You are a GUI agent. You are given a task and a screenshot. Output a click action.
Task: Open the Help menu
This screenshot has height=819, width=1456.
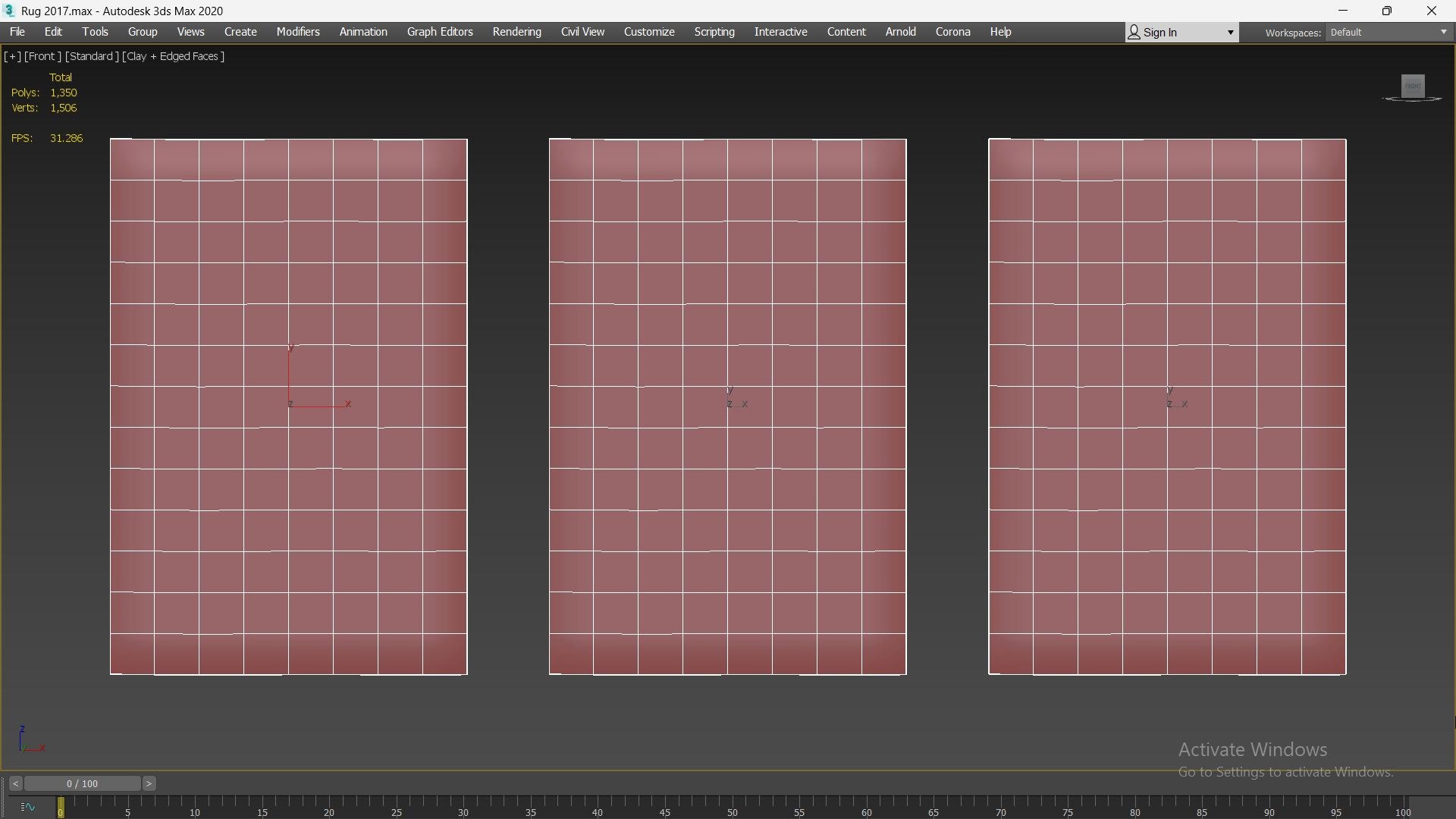point(1000,32)
